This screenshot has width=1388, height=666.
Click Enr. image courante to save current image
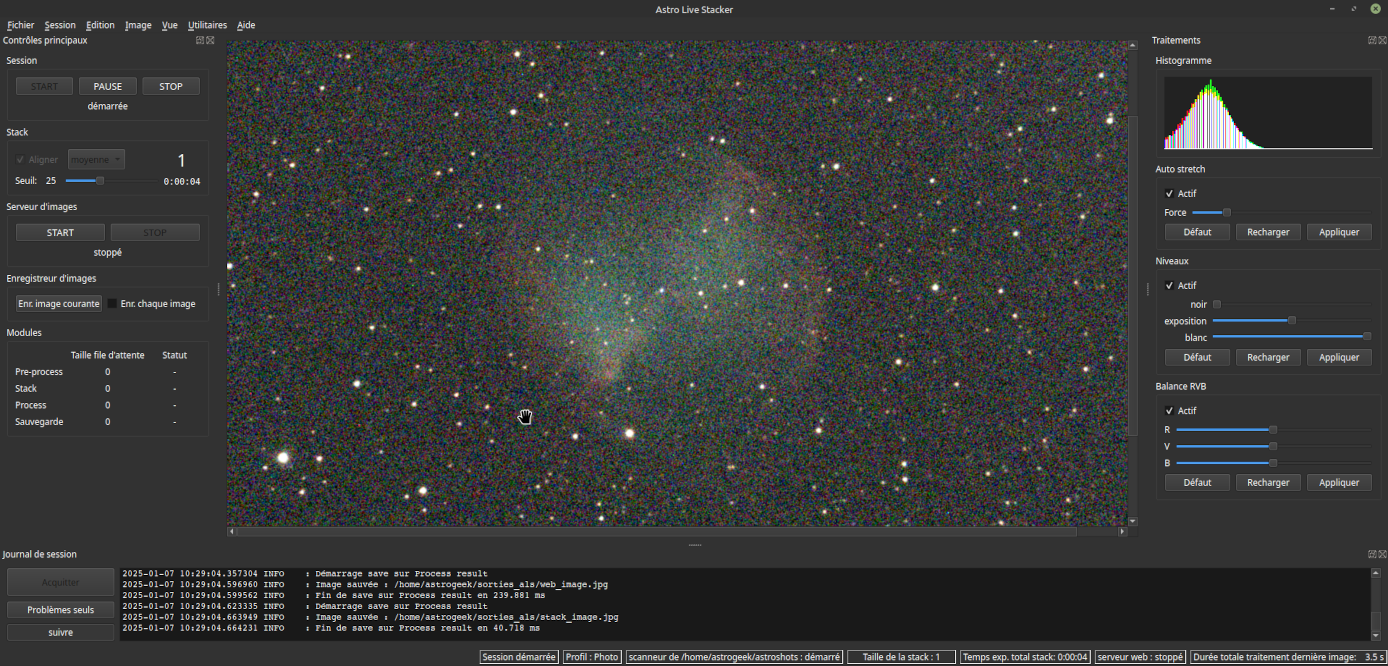pyautogui.click(x=58, y=303)
